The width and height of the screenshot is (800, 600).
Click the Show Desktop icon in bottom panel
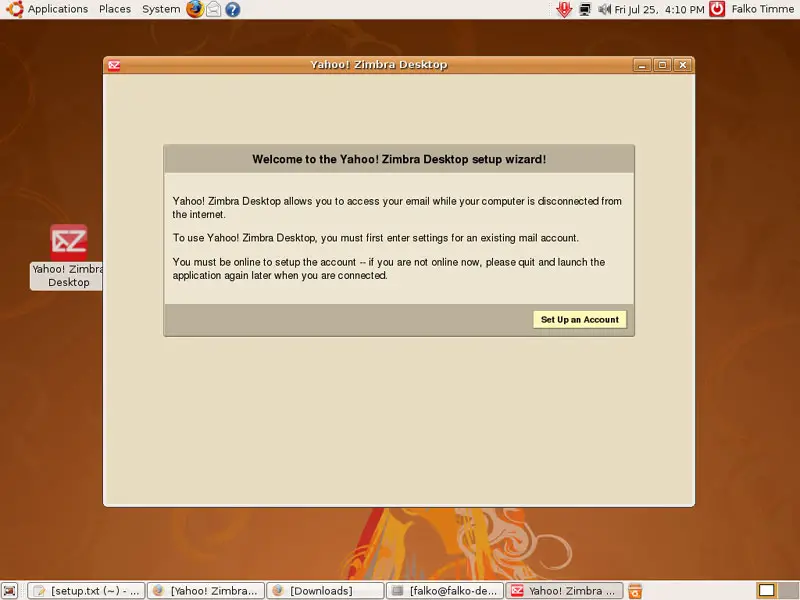[x=10, y=591]
